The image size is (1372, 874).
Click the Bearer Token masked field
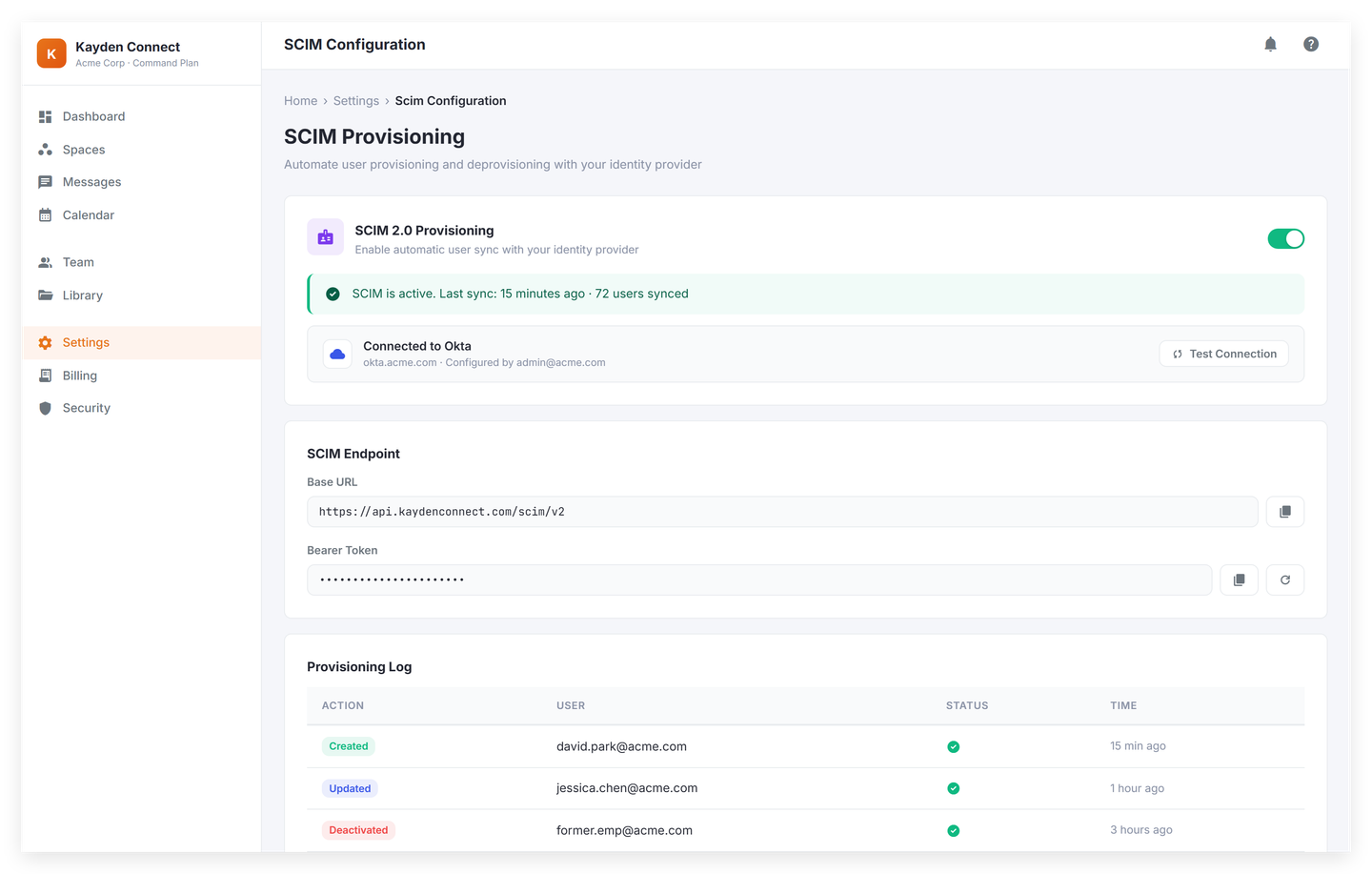(759, 579)
